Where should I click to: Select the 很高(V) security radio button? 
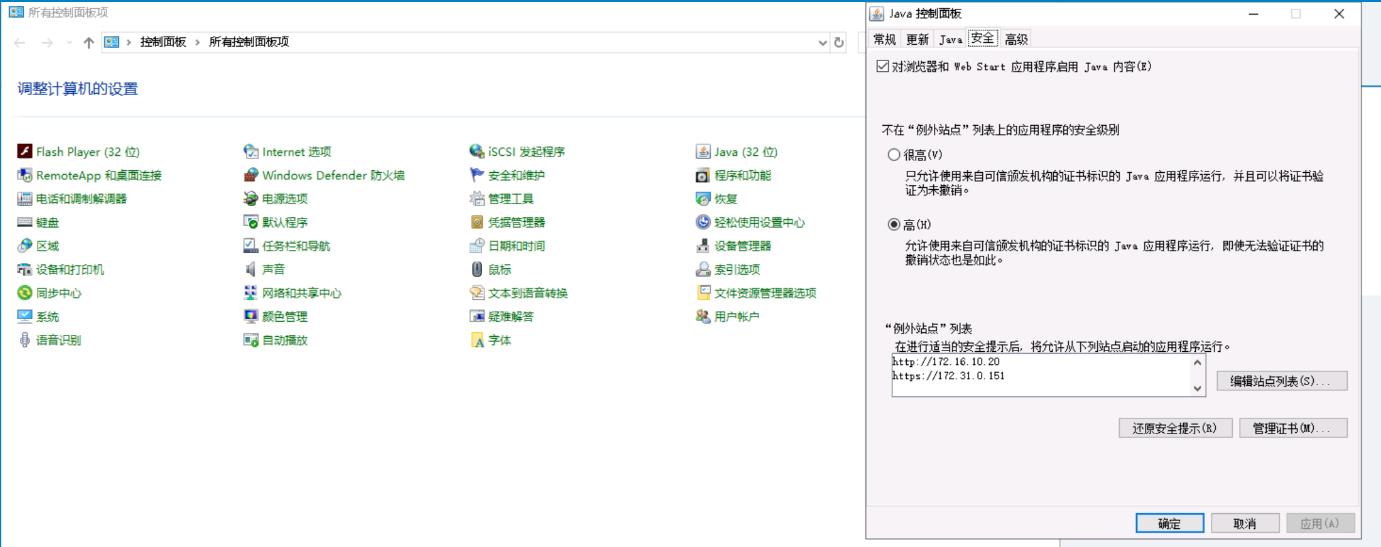click(894, 155)
